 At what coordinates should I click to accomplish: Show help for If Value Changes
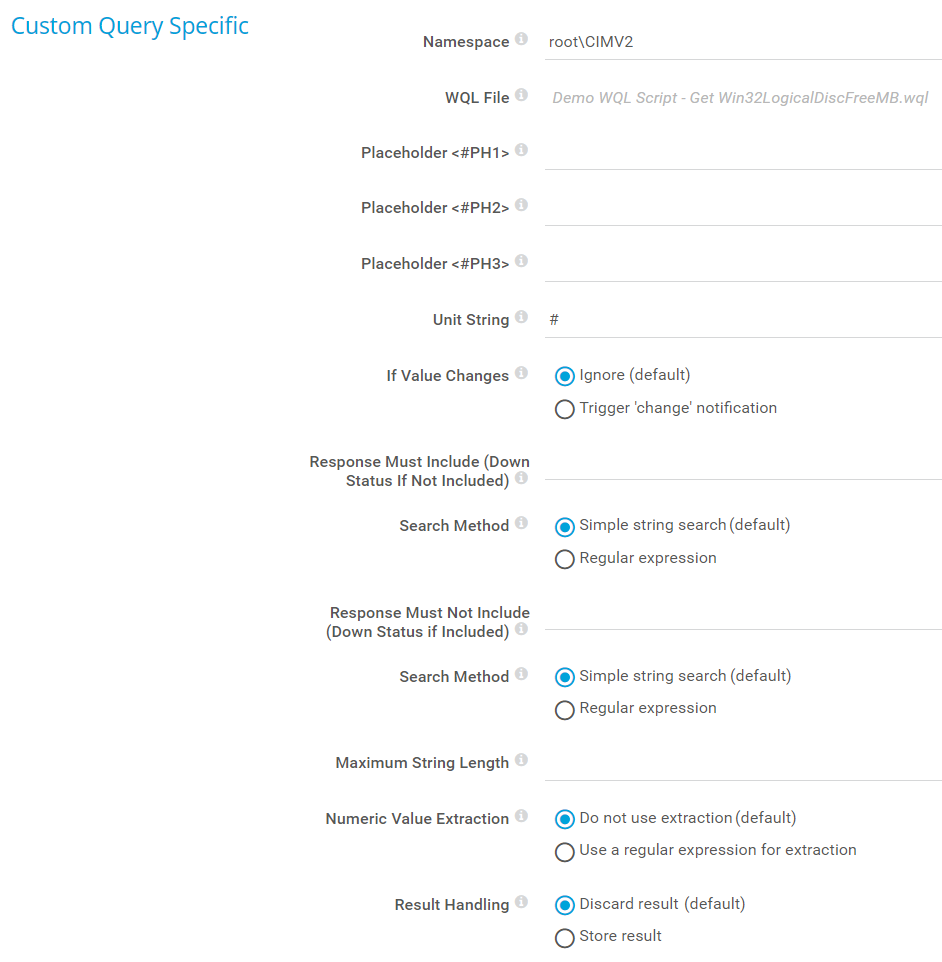coord(521,374)
